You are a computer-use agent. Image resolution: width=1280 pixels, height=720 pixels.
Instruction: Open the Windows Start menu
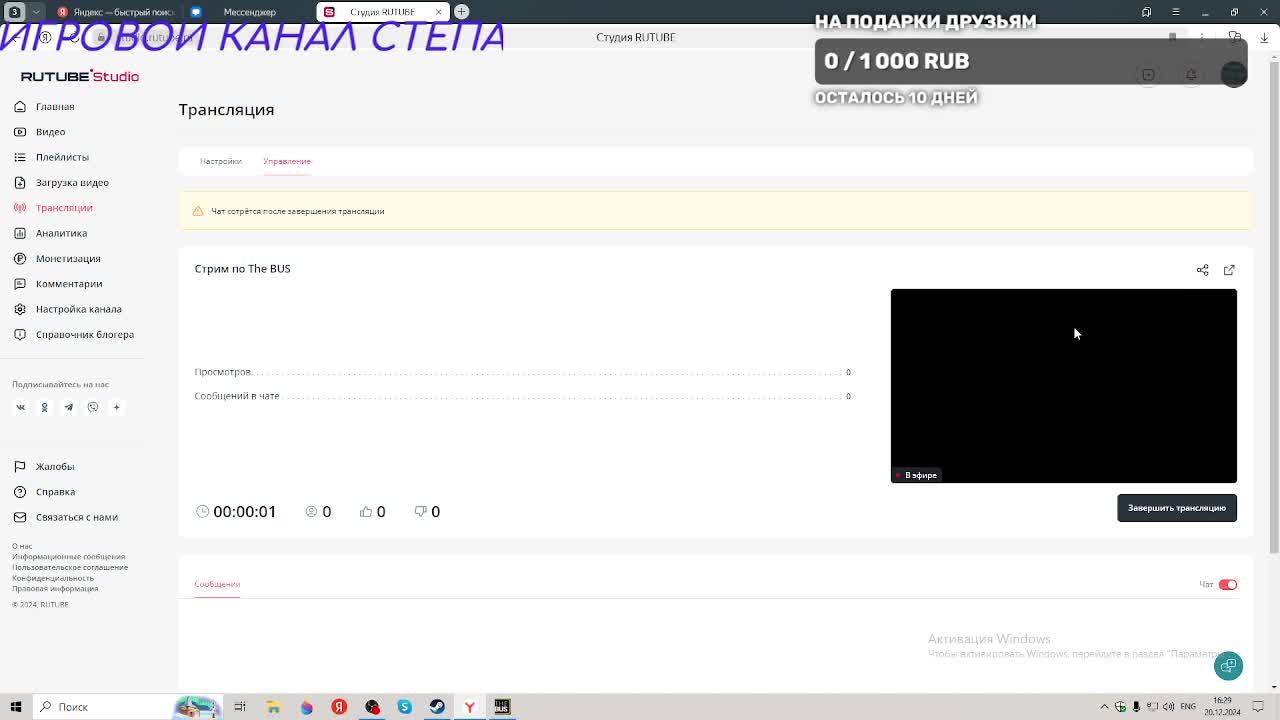pos(15,707)
